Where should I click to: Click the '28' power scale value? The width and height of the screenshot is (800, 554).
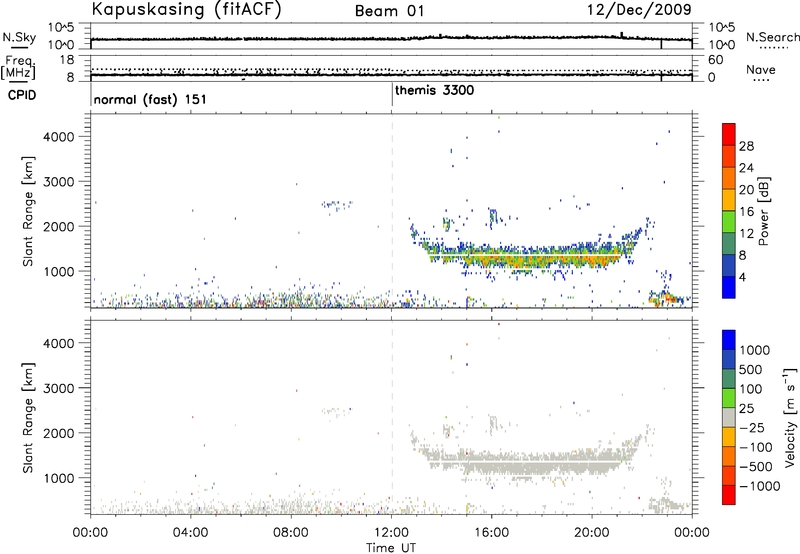pos(746,146)
